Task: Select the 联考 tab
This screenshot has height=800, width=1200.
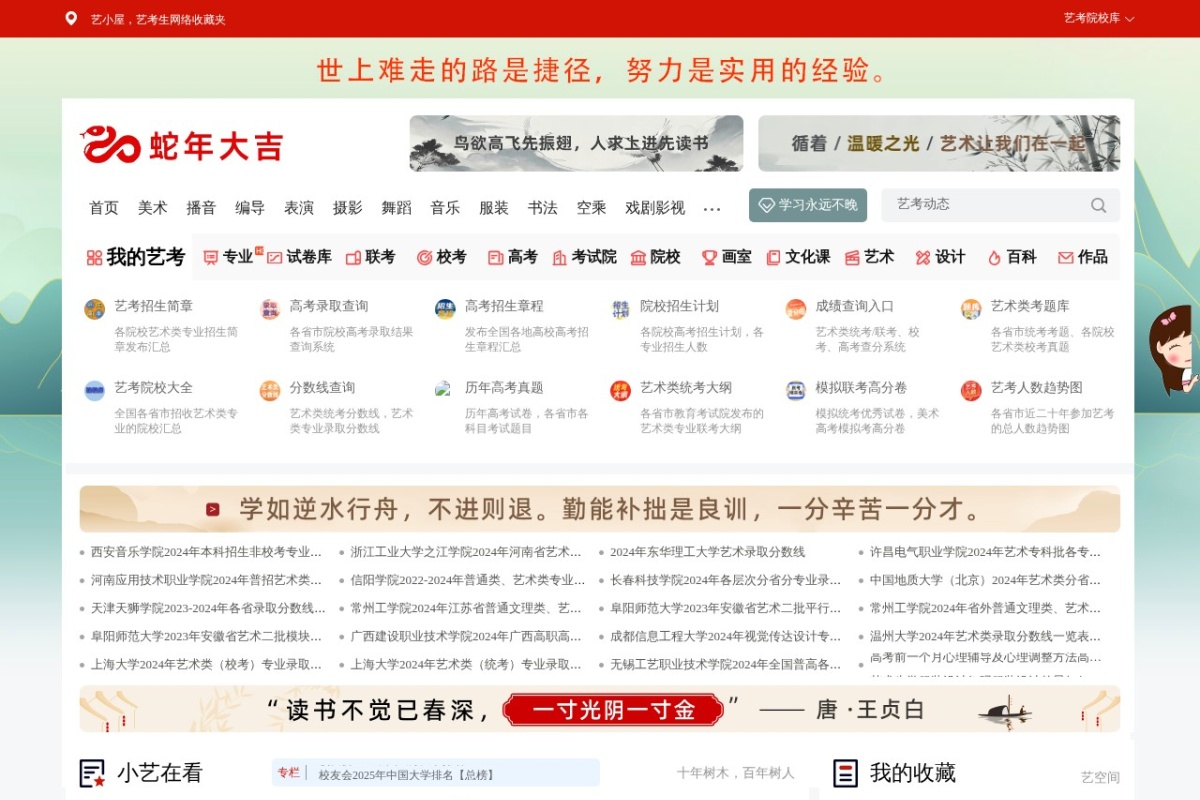Action: (370, 257)
